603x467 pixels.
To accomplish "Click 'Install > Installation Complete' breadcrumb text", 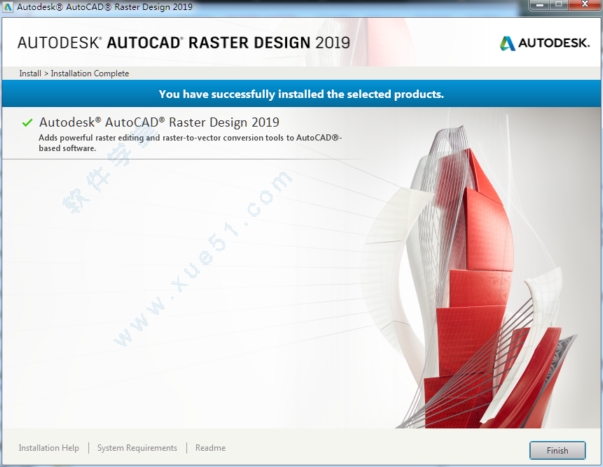I will [x=74, y=73].
